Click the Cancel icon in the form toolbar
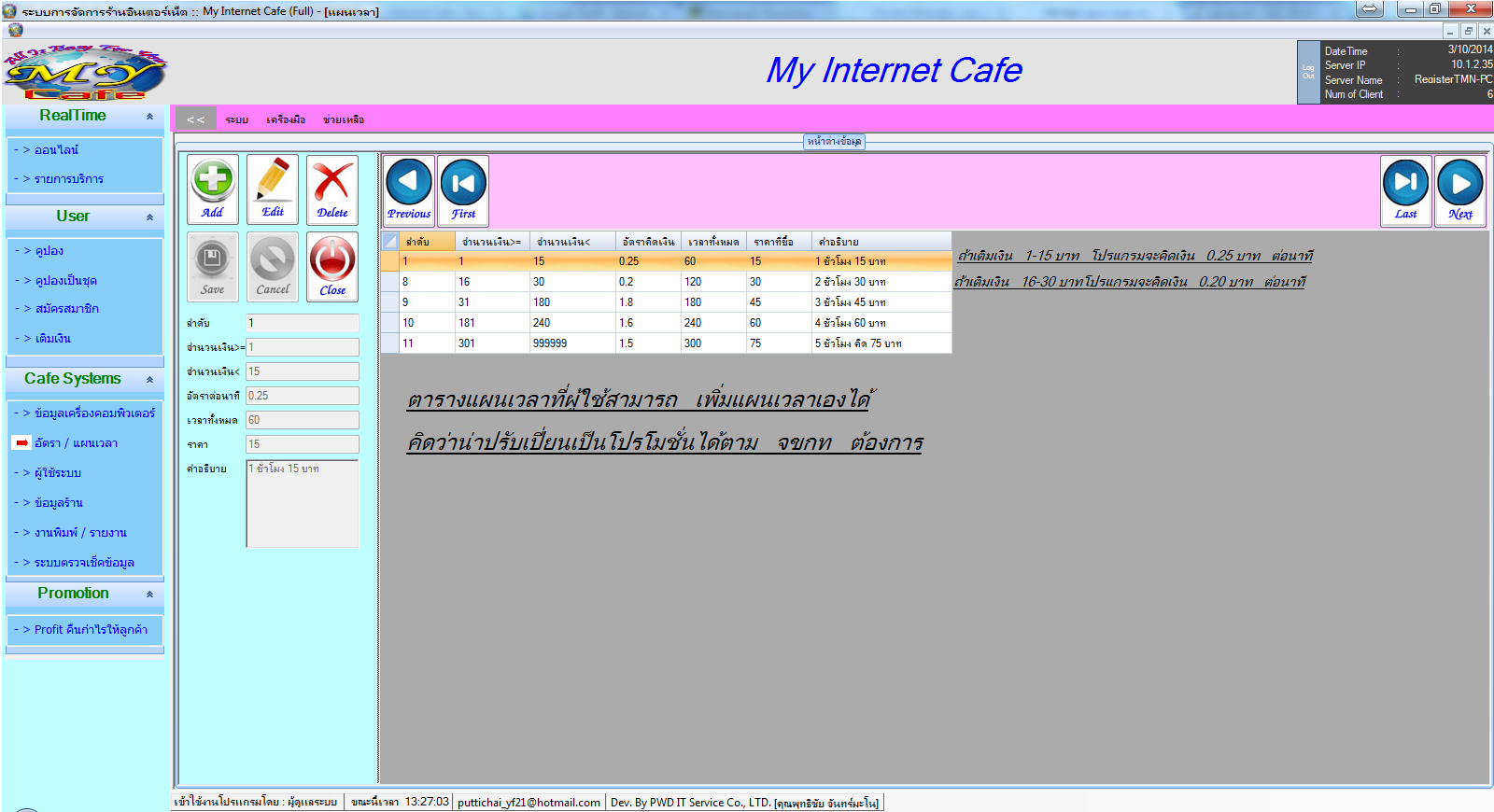 click(x=273, y=267)
